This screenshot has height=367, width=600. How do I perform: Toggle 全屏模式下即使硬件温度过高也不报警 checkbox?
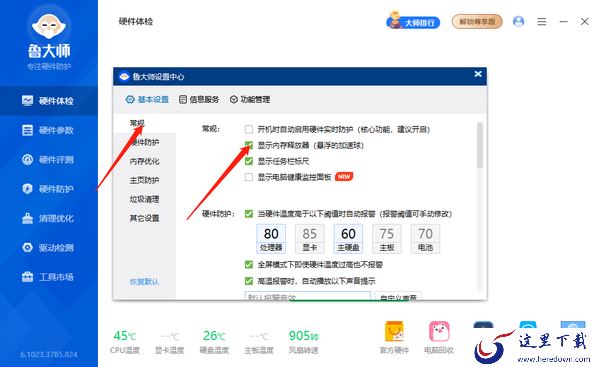(249, 265)
